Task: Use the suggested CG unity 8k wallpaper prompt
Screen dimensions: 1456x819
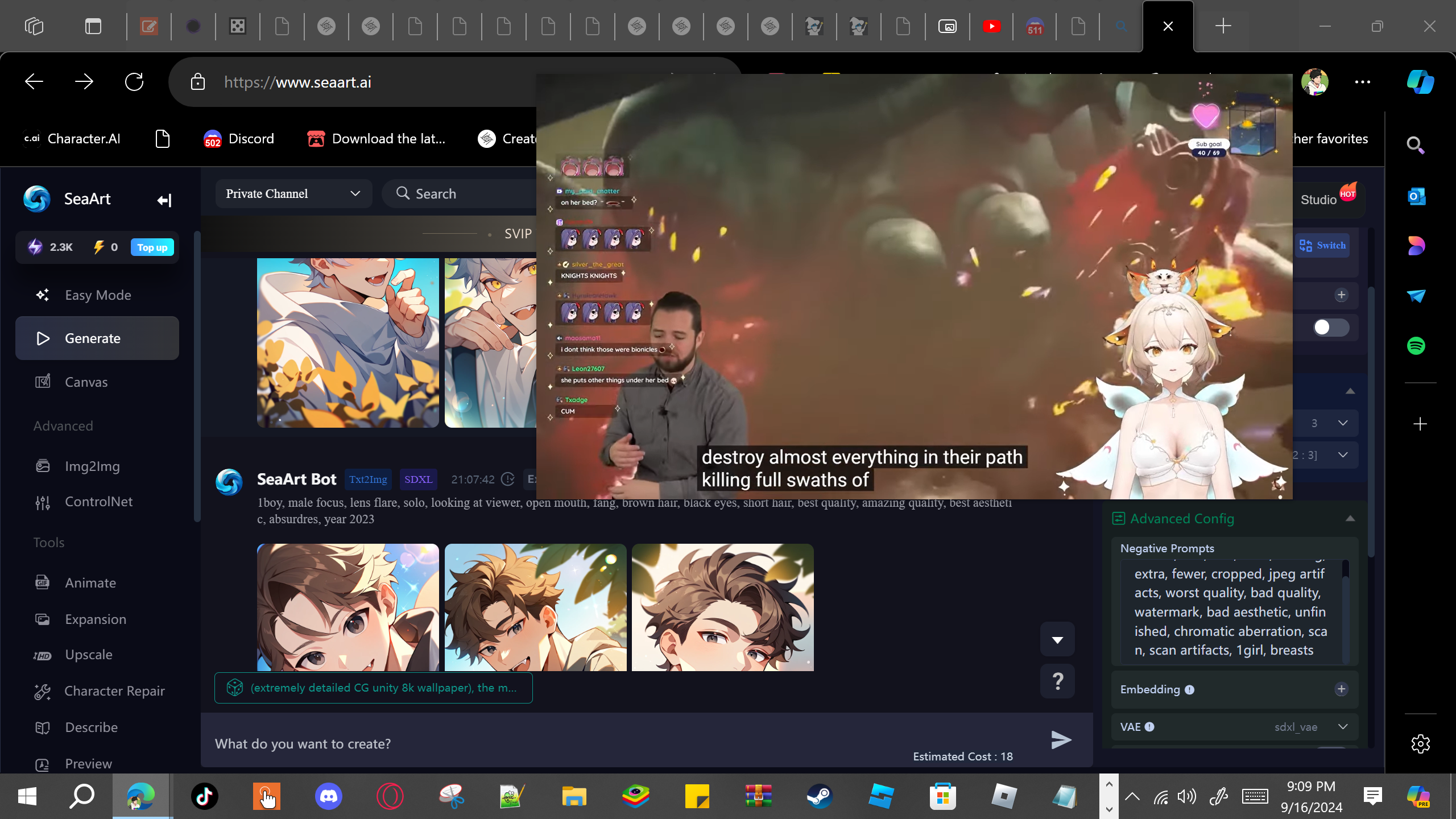Action: click(x=374, y=688)
